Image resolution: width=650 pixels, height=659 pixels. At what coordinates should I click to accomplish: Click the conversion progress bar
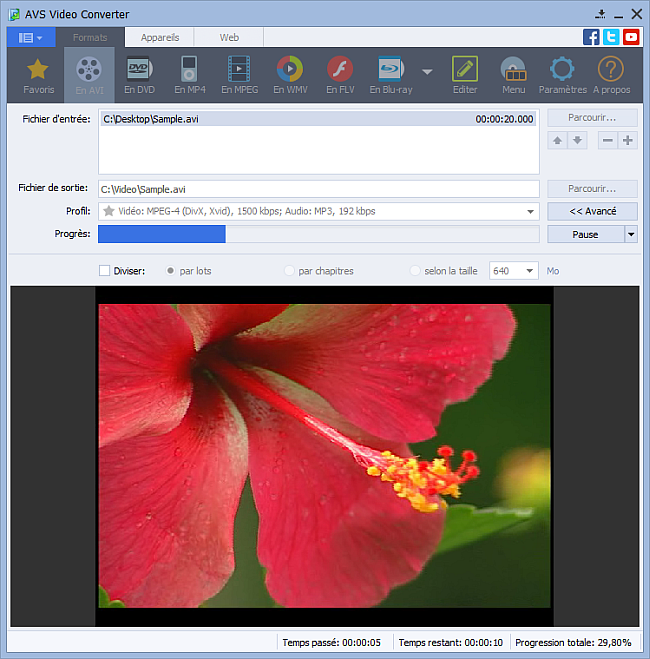[318, 234]
